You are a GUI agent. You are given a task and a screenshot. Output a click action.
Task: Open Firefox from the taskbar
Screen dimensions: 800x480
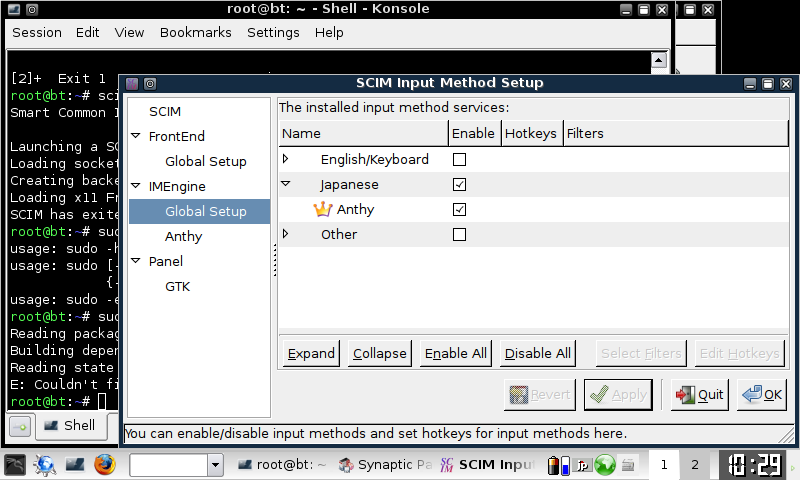(105, 465)
